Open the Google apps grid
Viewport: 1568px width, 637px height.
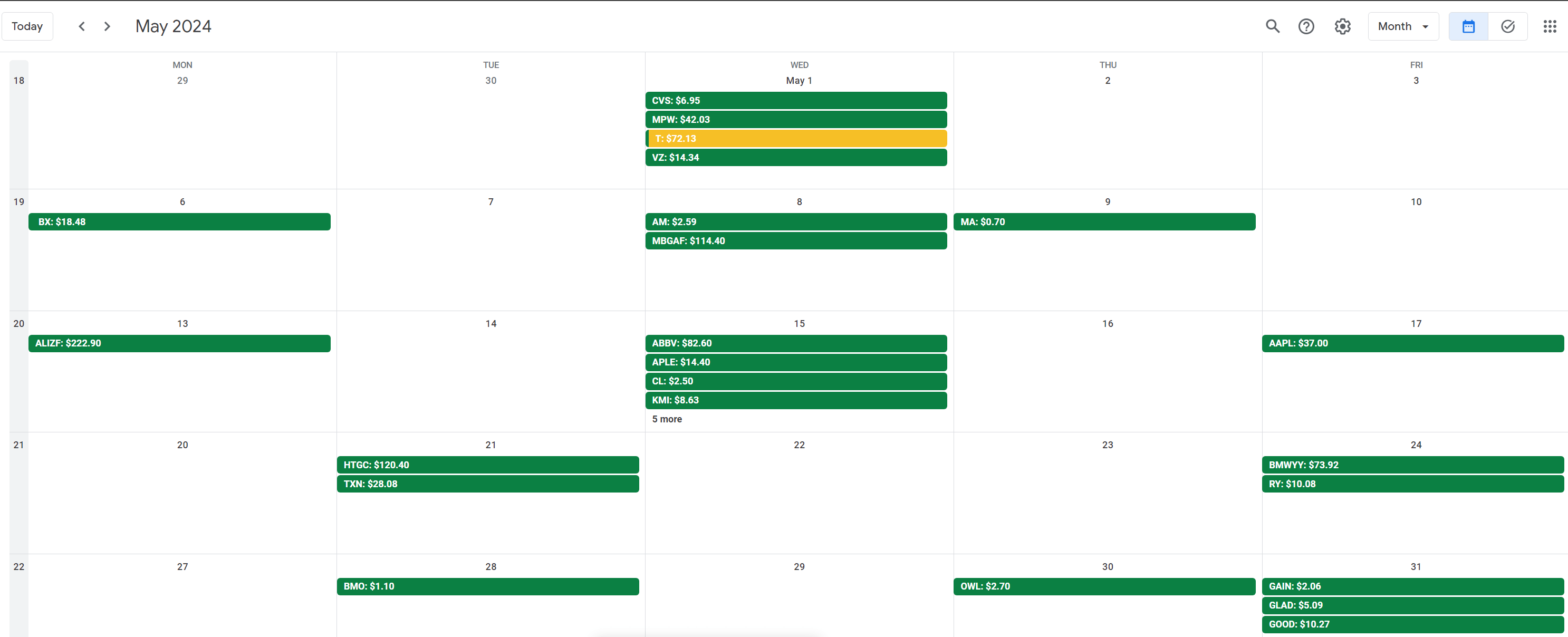click(1549, 26)
